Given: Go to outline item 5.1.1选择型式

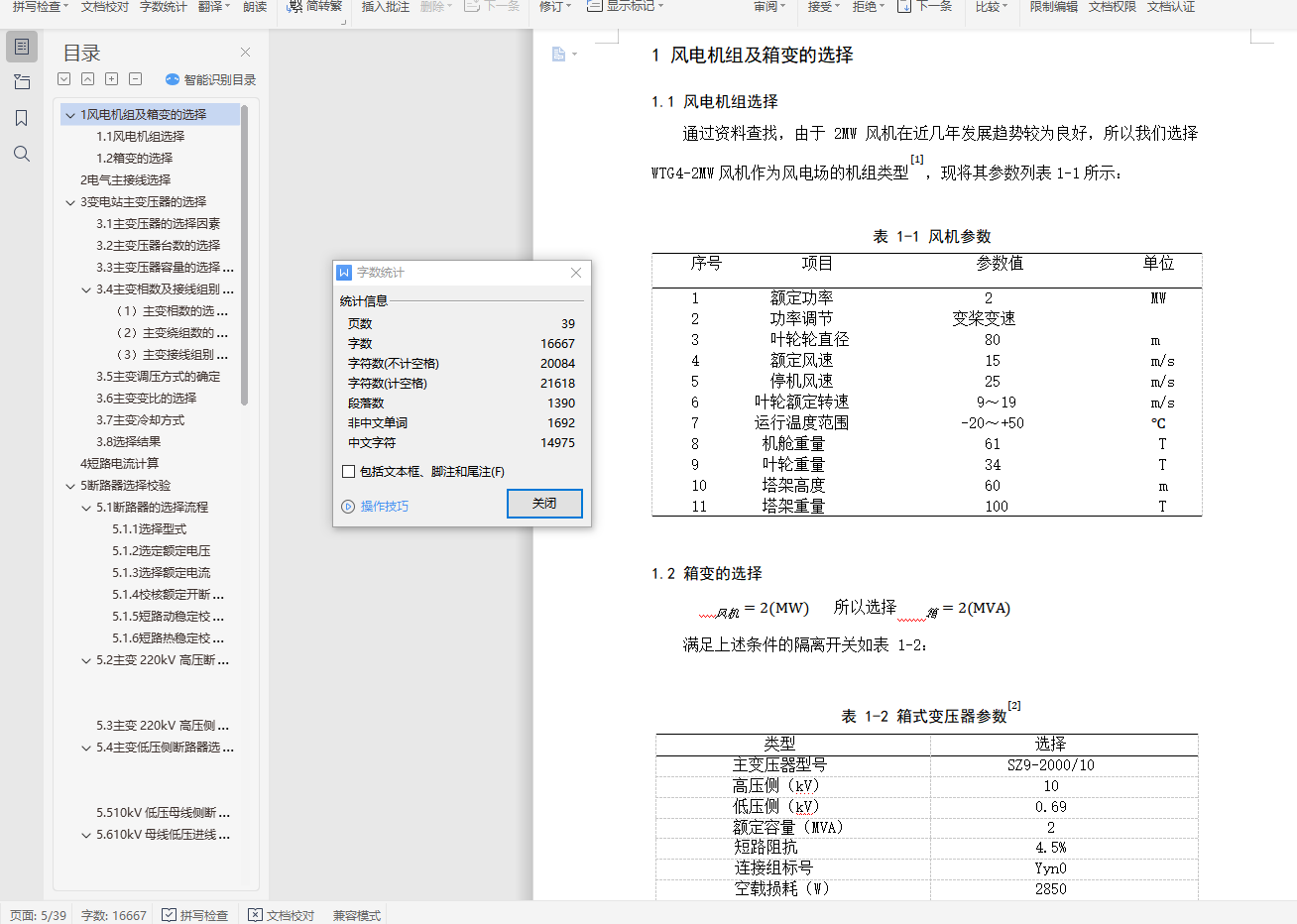Looking at the screenshot, I should [149, 529].
